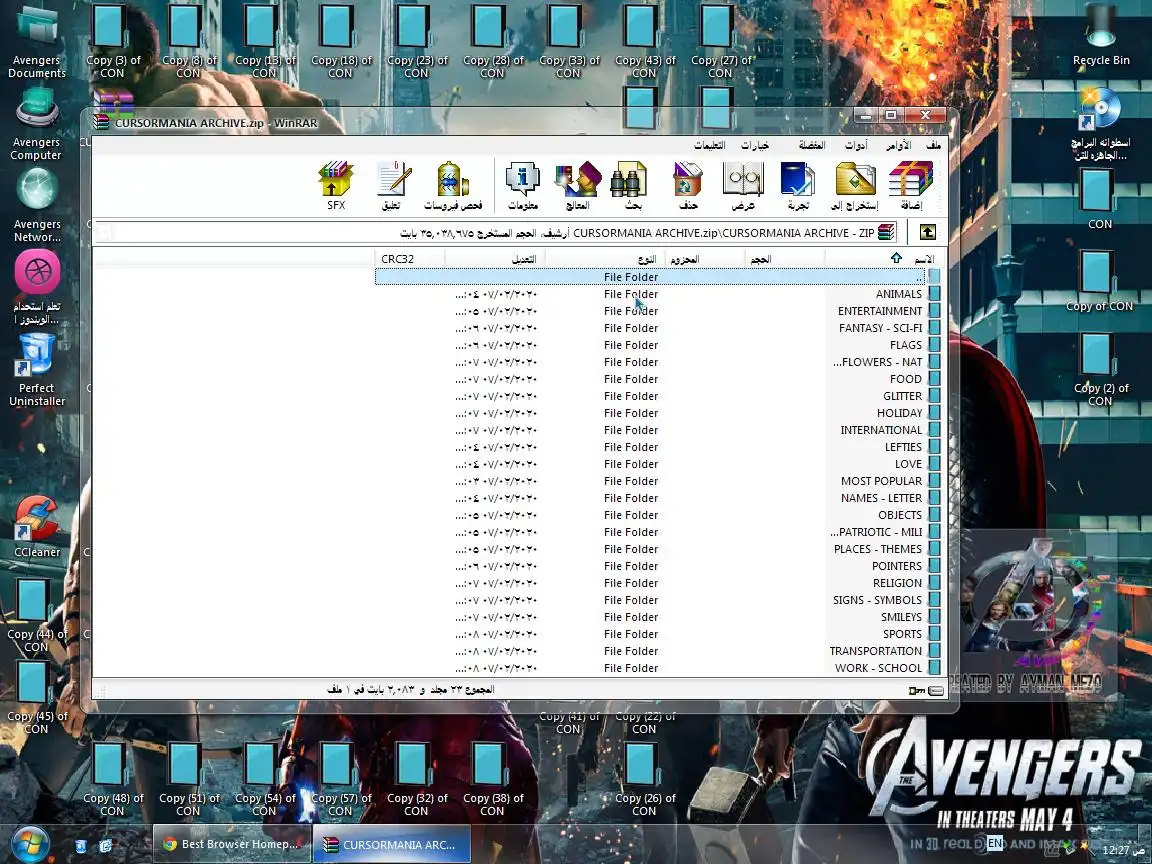Image resolution: width=1152 pixels, height=864 pixels.
Task: Select the RELIGION folder row
Action: click(658, 583)
